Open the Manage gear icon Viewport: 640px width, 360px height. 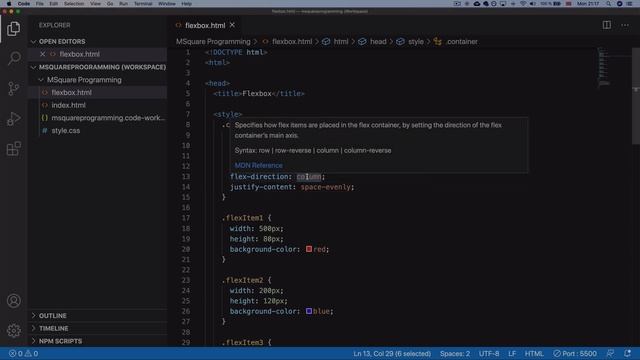click(13, 330)
